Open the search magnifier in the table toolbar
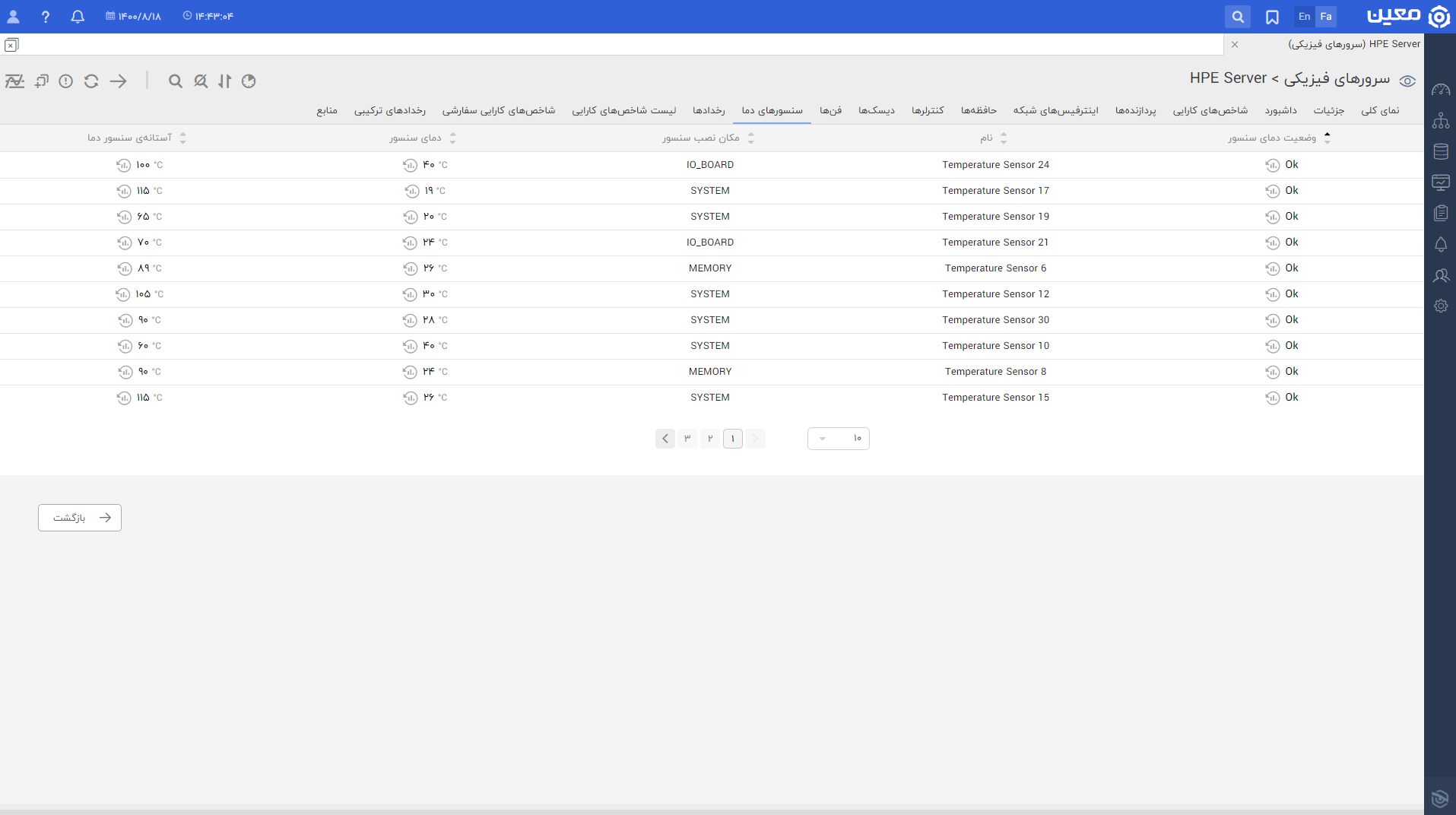 (x=176, y=81)
